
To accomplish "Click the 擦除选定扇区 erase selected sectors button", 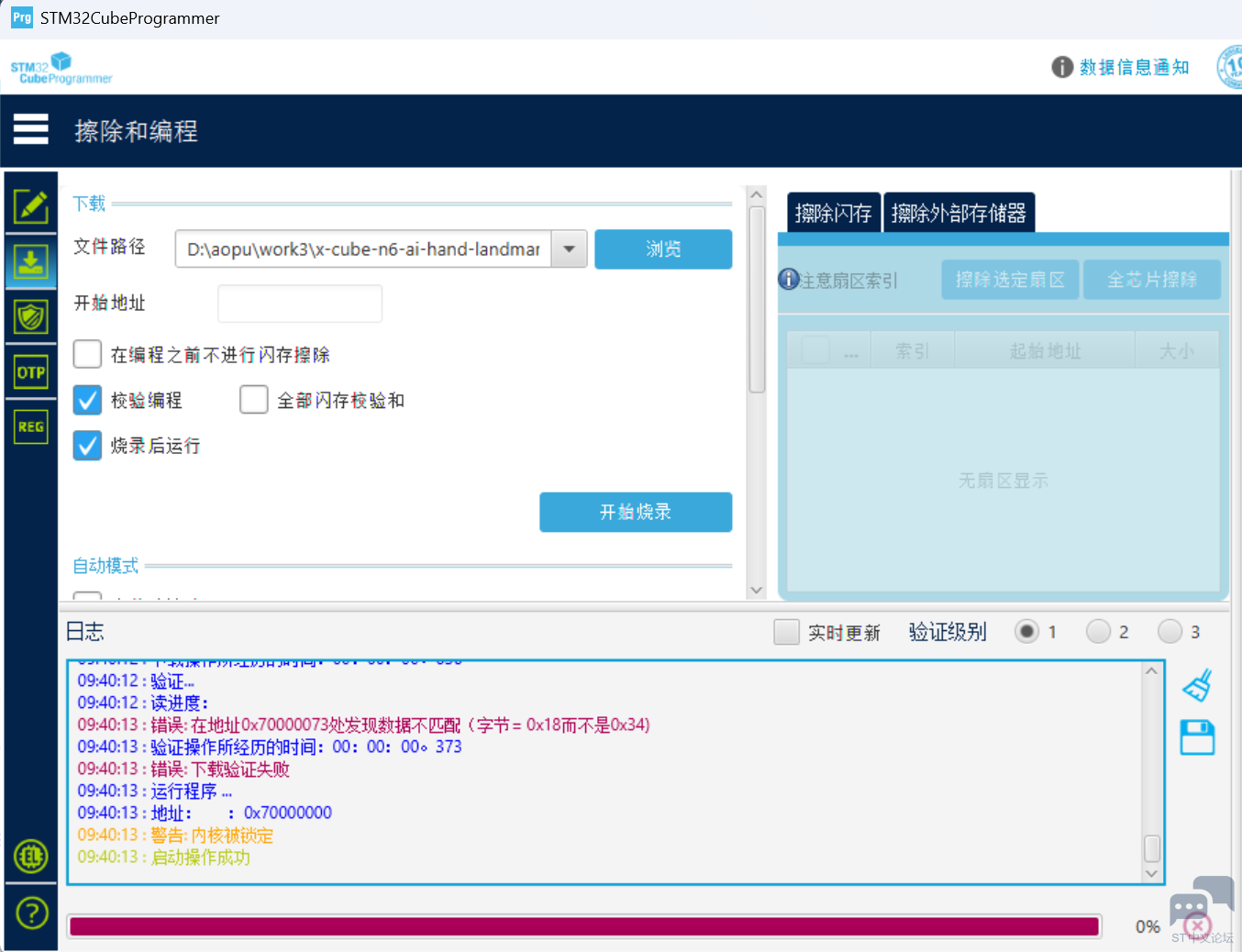I will [x=1011, y=280].
